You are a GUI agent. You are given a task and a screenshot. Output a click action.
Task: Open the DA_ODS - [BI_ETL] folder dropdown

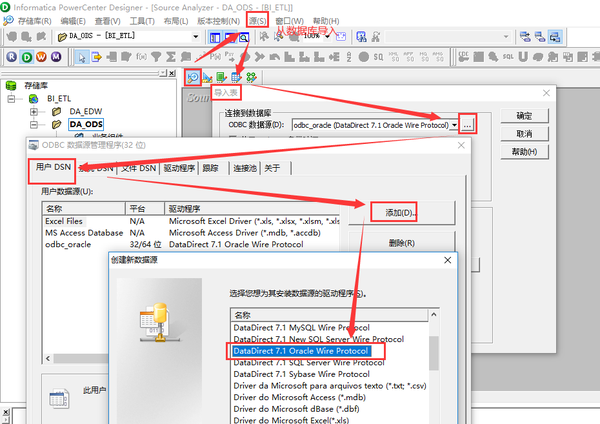pos(196,37)
